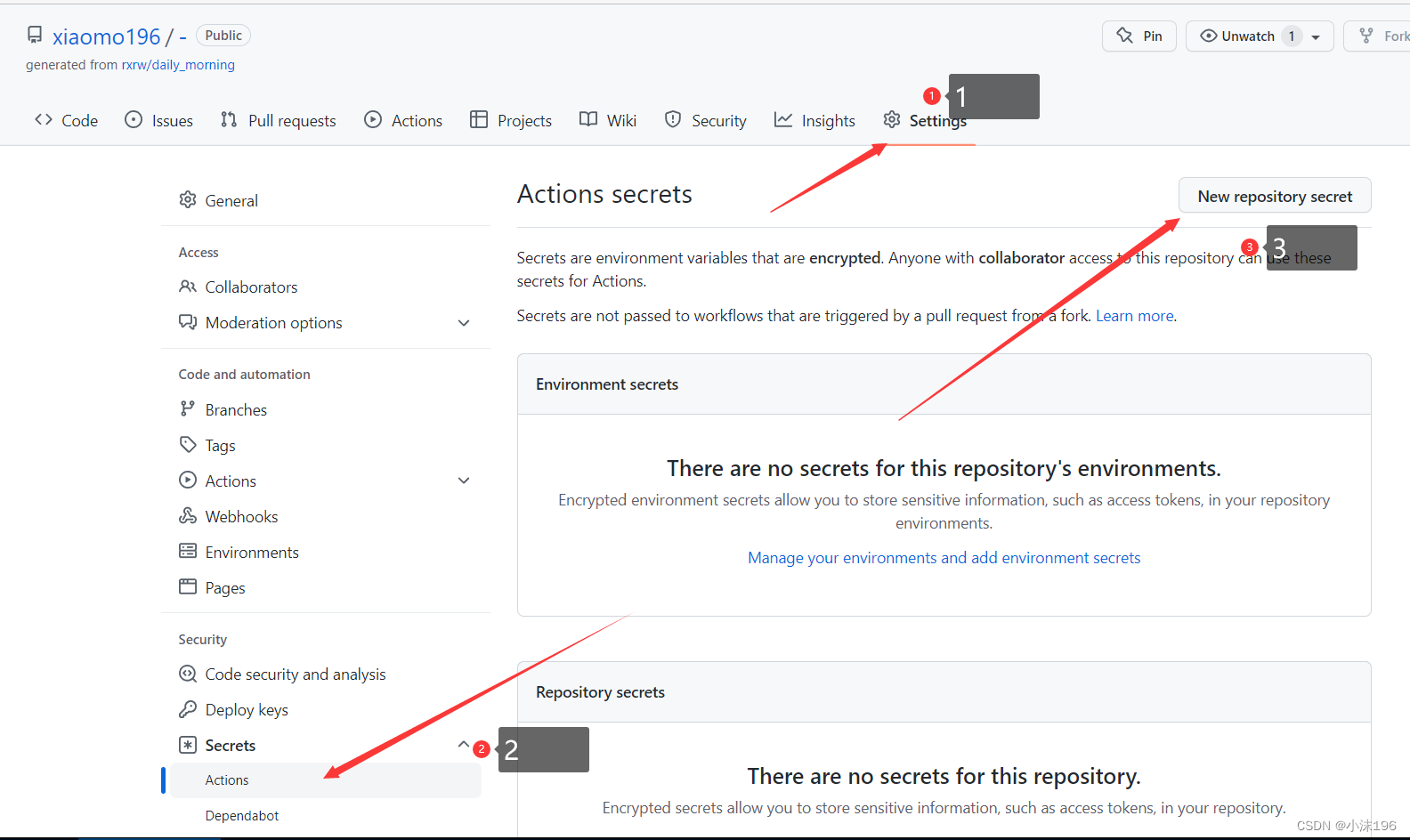Image resolution: width=1410 pixels, height=840 pixels.
Task: Click the Settings gear icon in top navigation
Action: pos(892,119)
